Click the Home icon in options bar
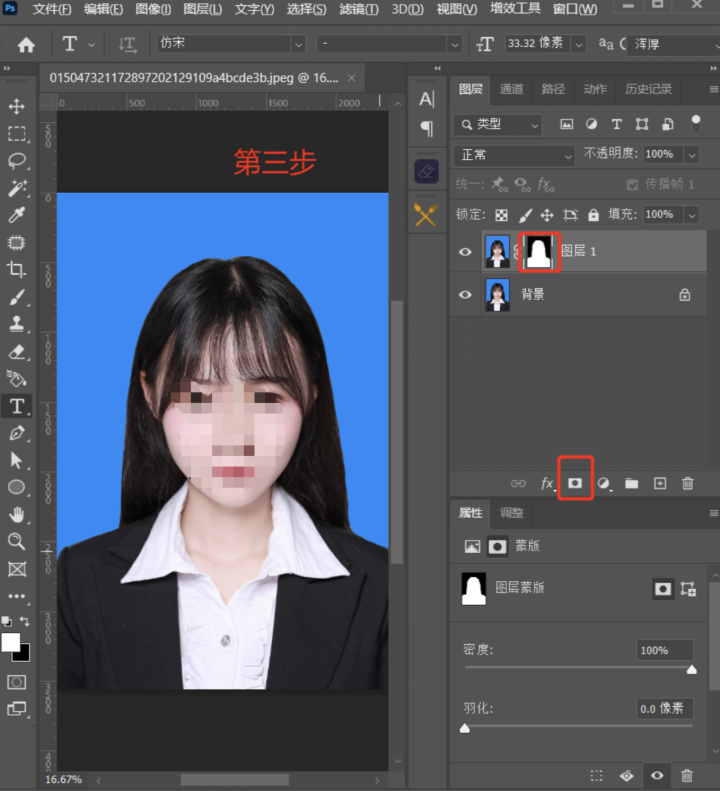720x791 pixels. [x=26, y=45]
